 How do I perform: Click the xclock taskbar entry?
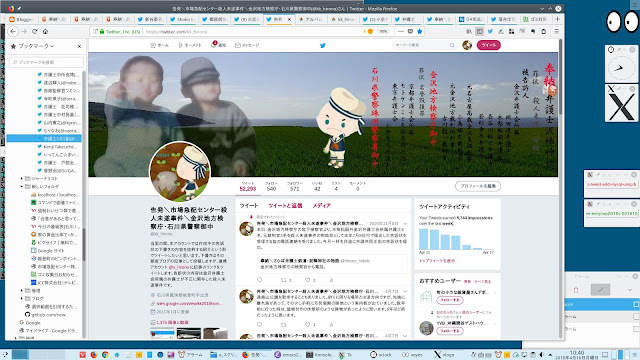pyautogui.click(x=381, y=355)
